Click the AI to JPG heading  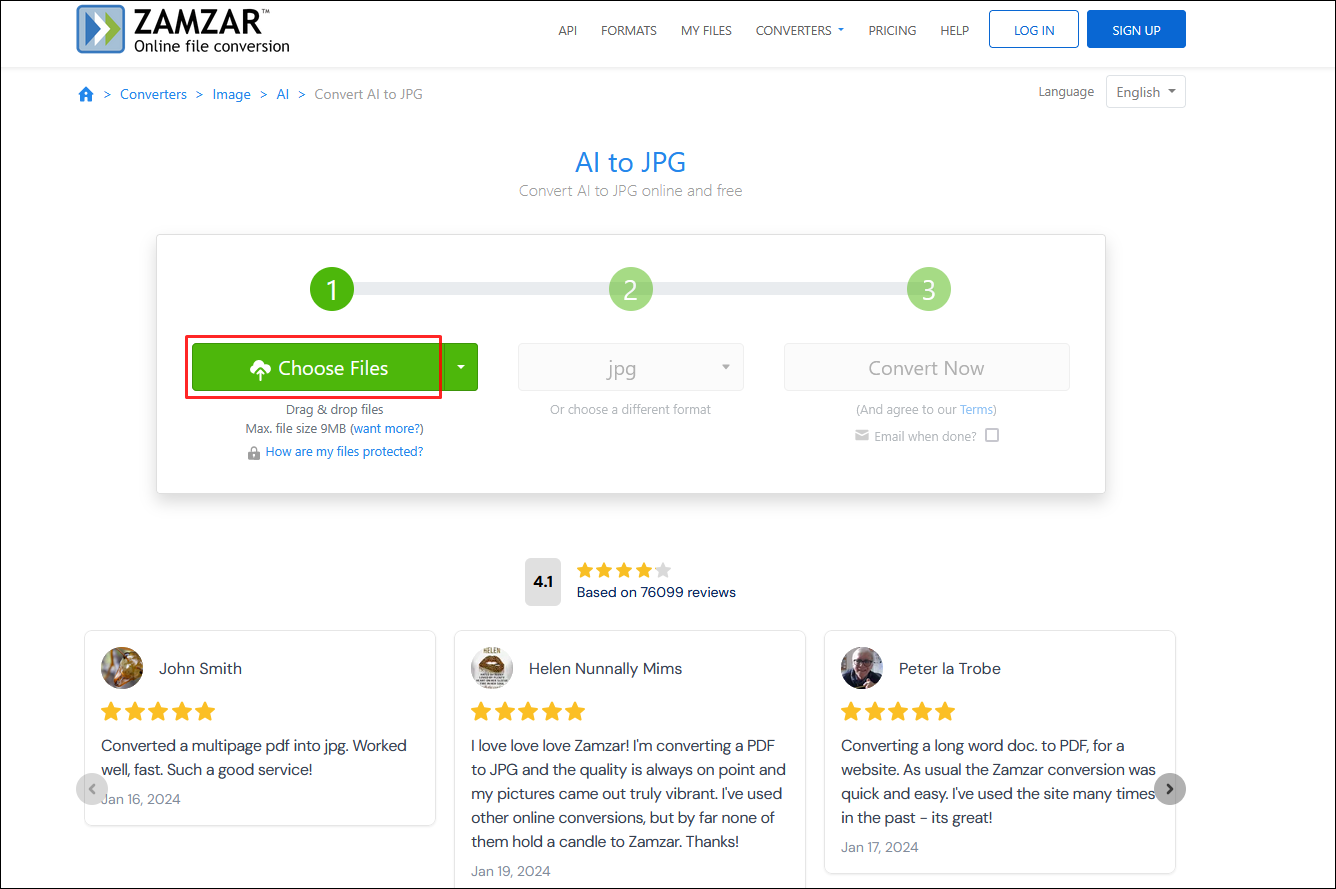coord(631,162)
